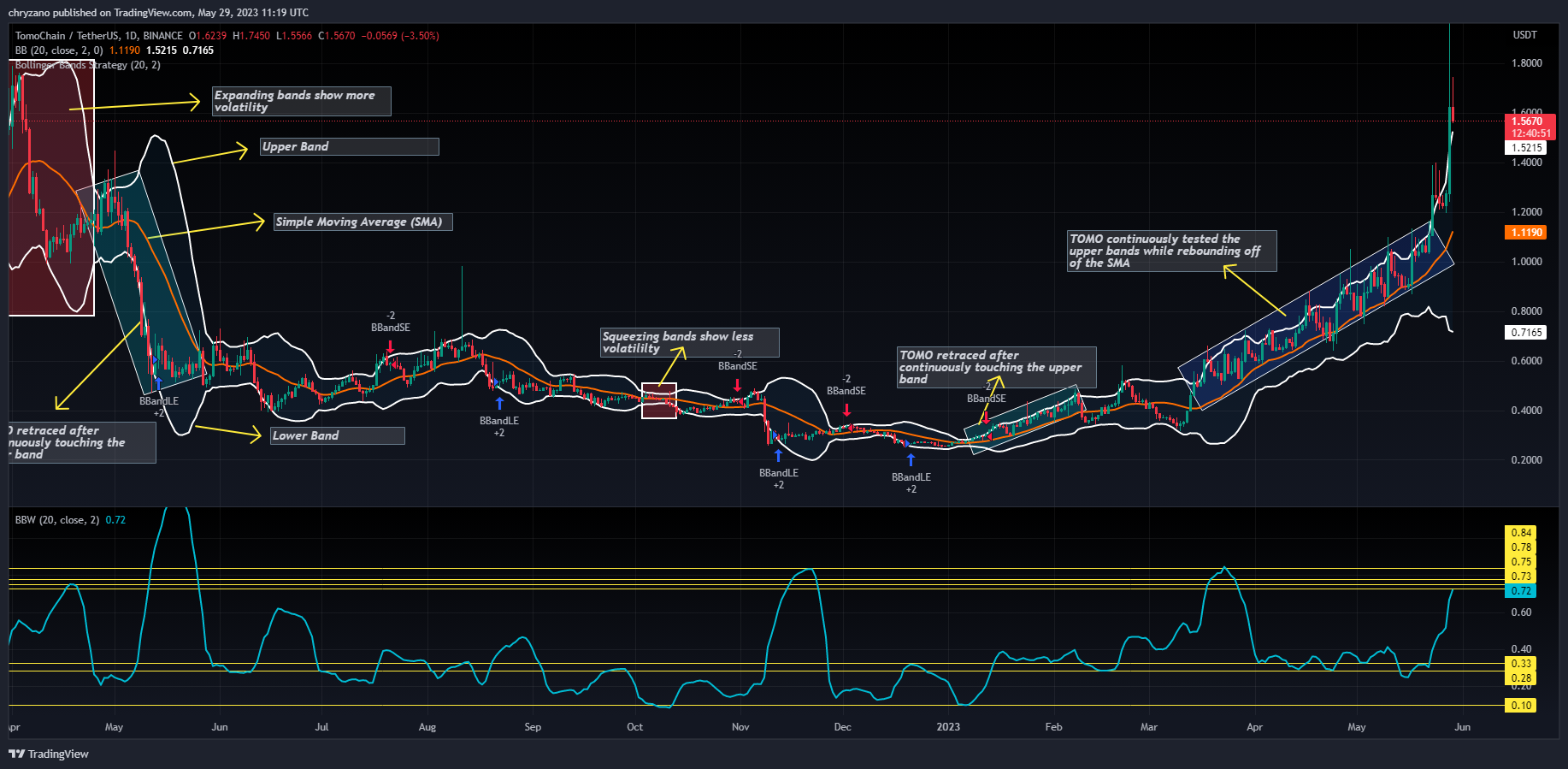
Task: Select the 'TOMO continuously tested the upper bands' note
Action: pos(1172,251)
